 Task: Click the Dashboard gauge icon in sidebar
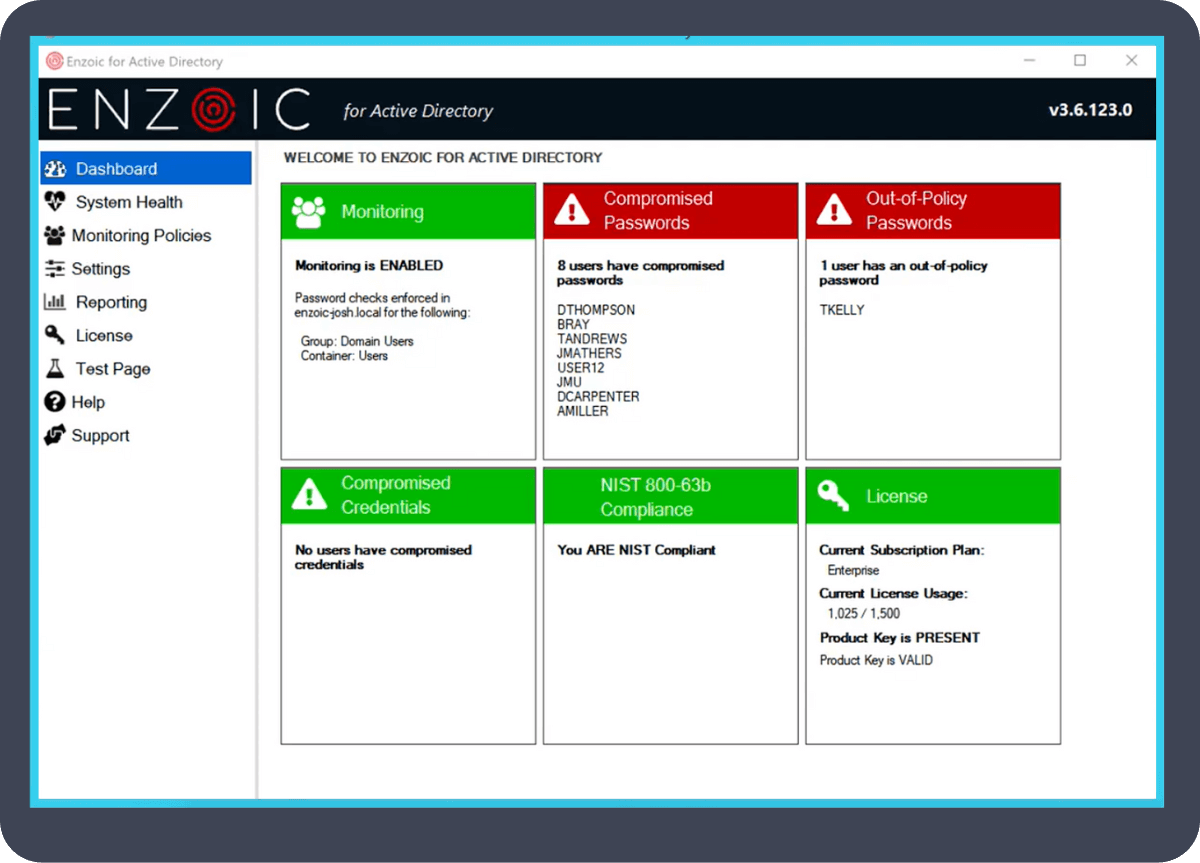[x=55, y=169]
